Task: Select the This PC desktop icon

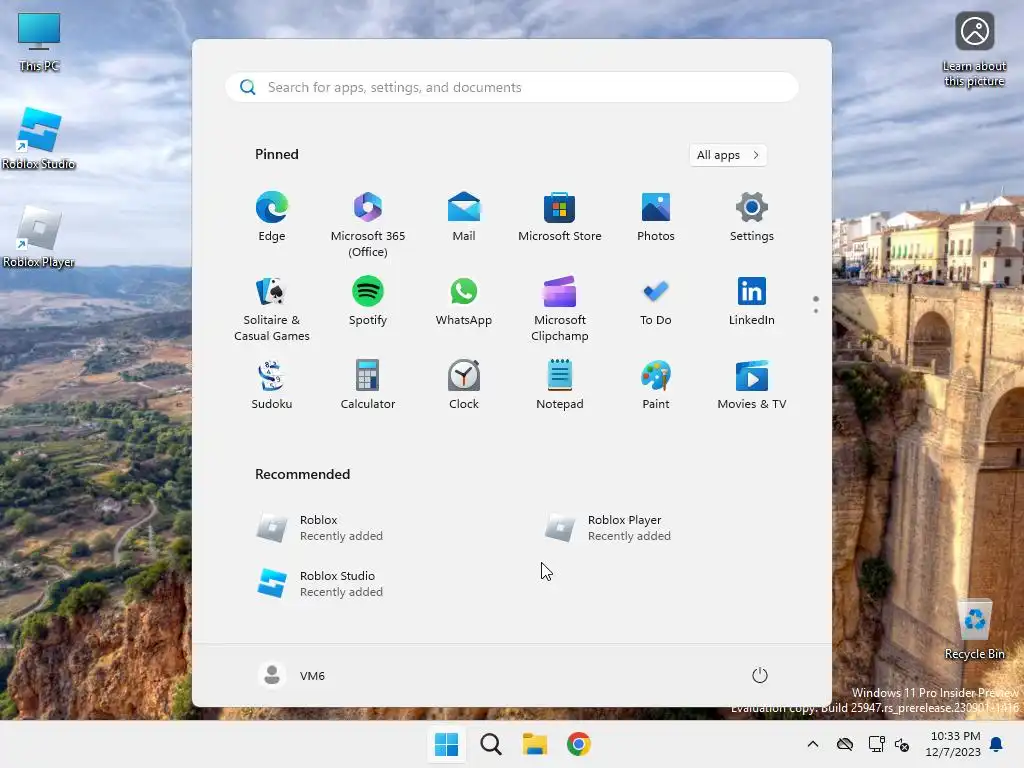Action: pos(39,41)
